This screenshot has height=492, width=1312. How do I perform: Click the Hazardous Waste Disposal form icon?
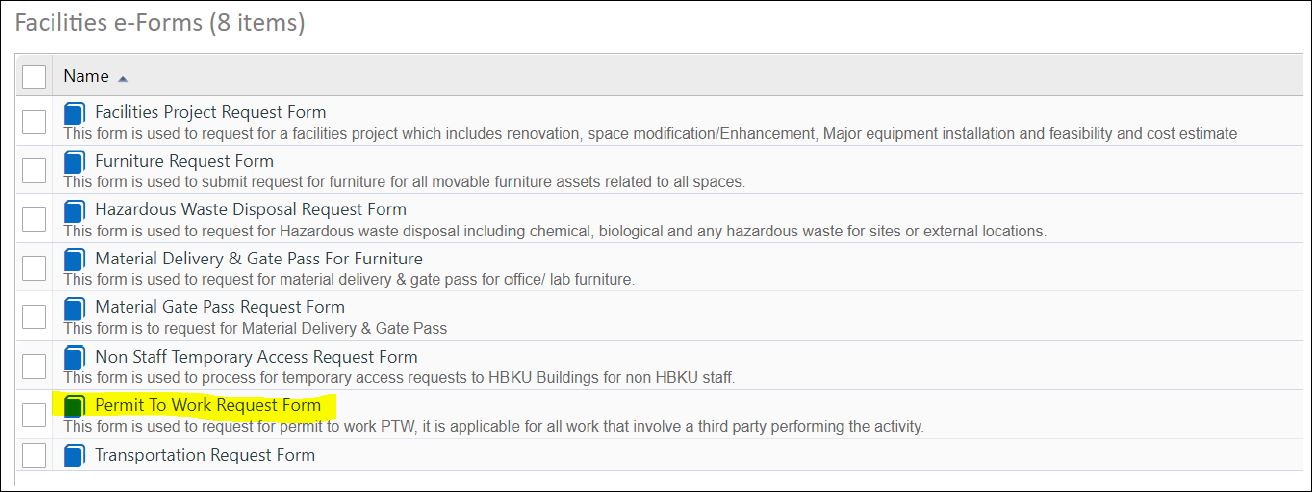click(74, 210)
